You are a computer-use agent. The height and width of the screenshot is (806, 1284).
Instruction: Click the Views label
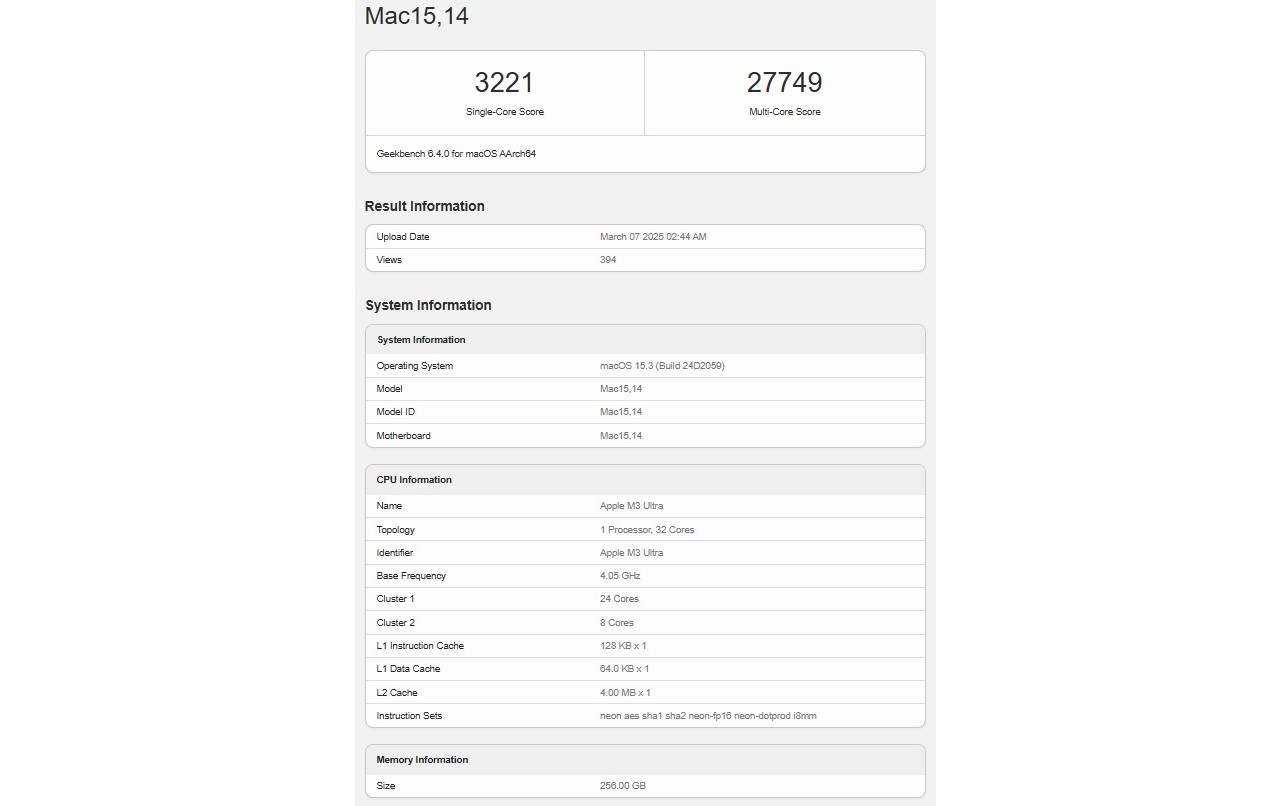point(389,260)
